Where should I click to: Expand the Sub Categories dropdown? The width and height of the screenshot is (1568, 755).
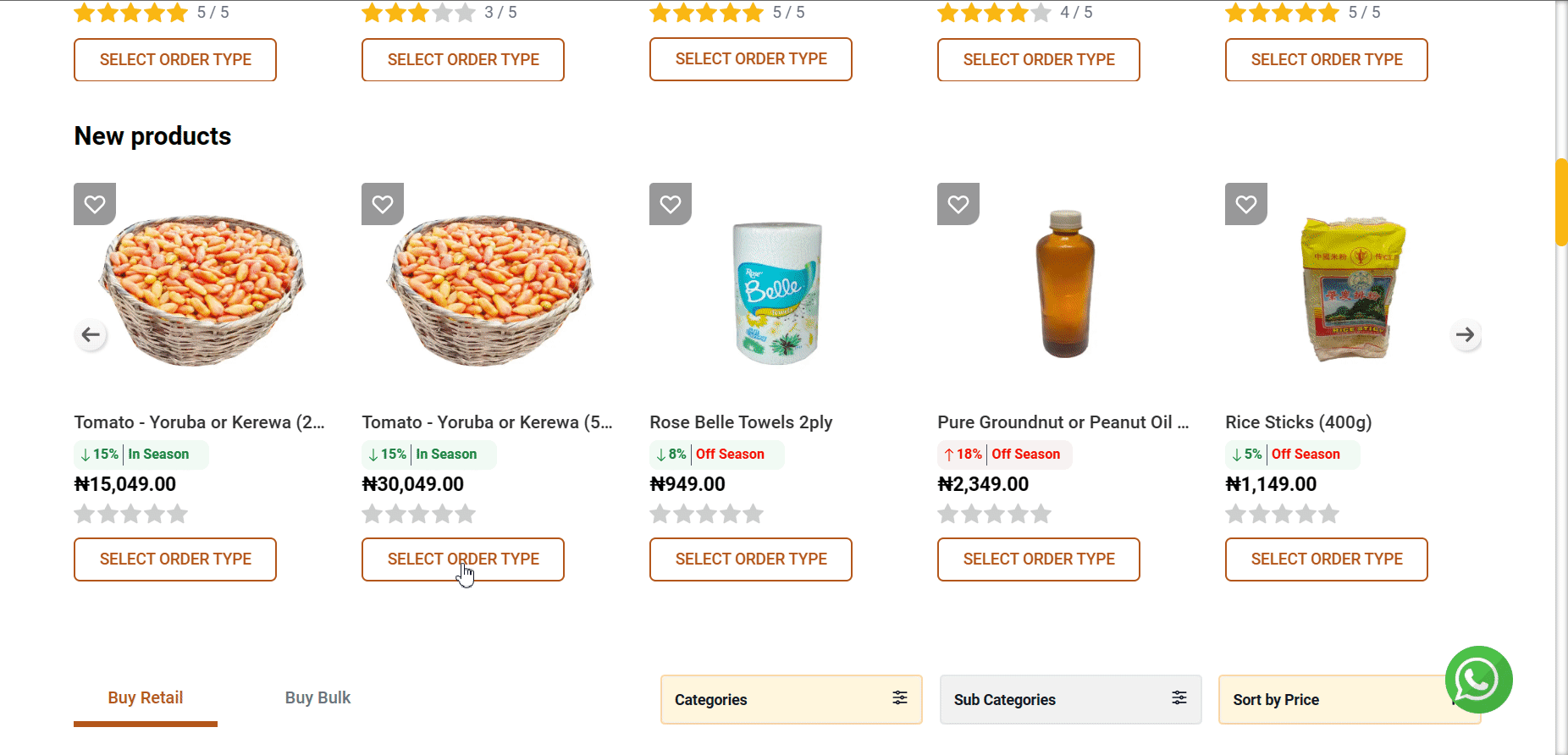1070,699
